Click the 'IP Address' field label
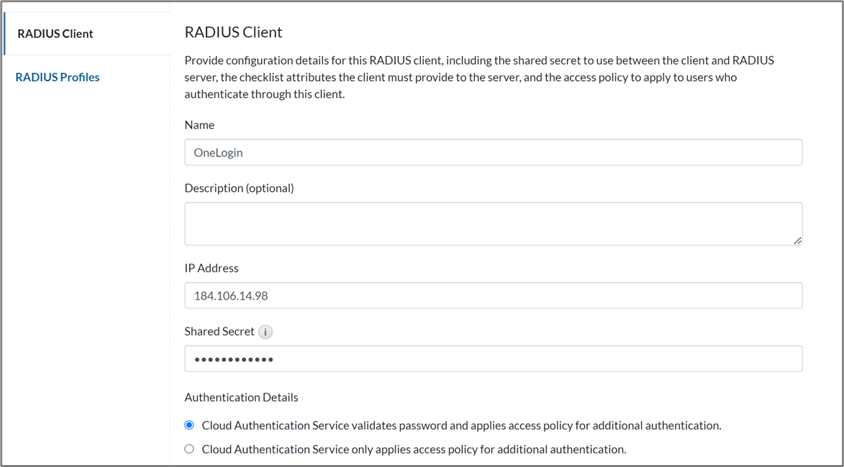The image size is (844, 467). 212,268
